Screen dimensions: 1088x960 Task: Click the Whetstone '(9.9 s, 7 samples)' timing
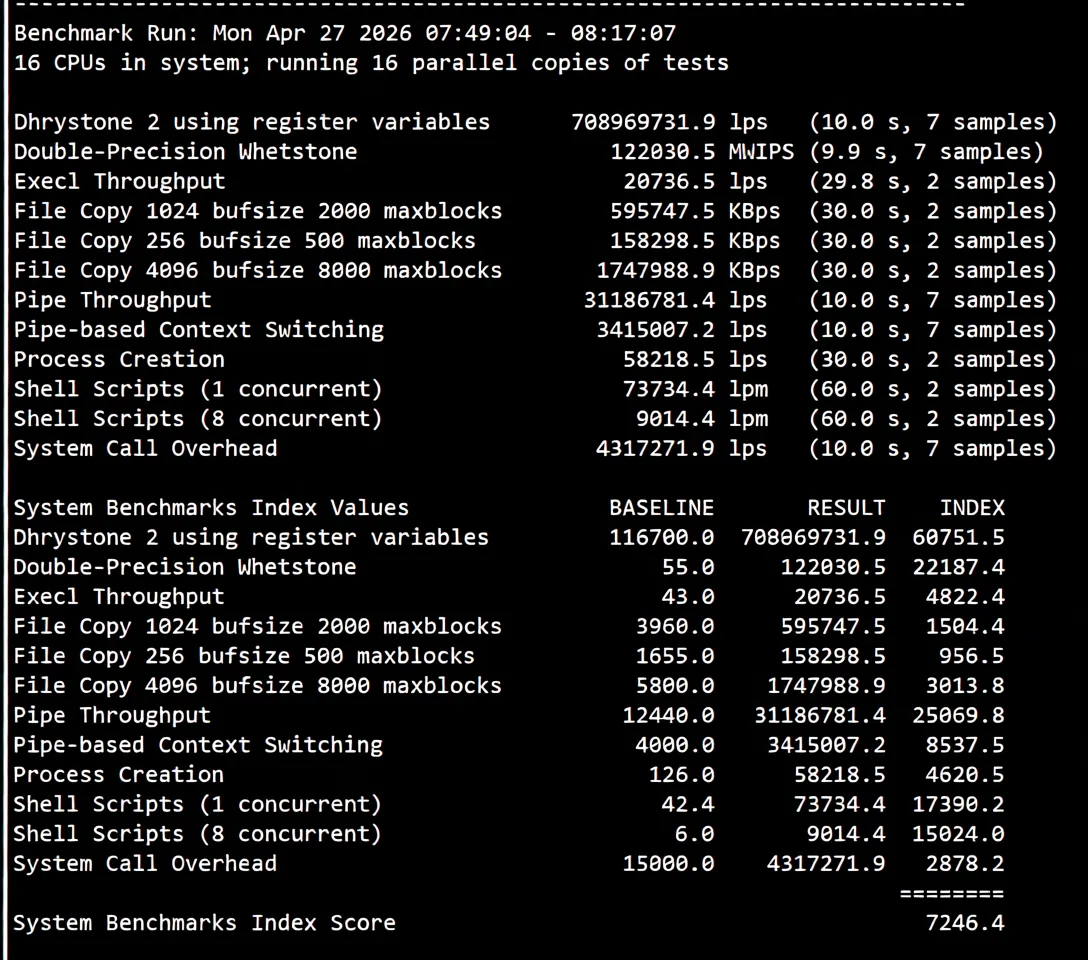click(x=926, y=152)
